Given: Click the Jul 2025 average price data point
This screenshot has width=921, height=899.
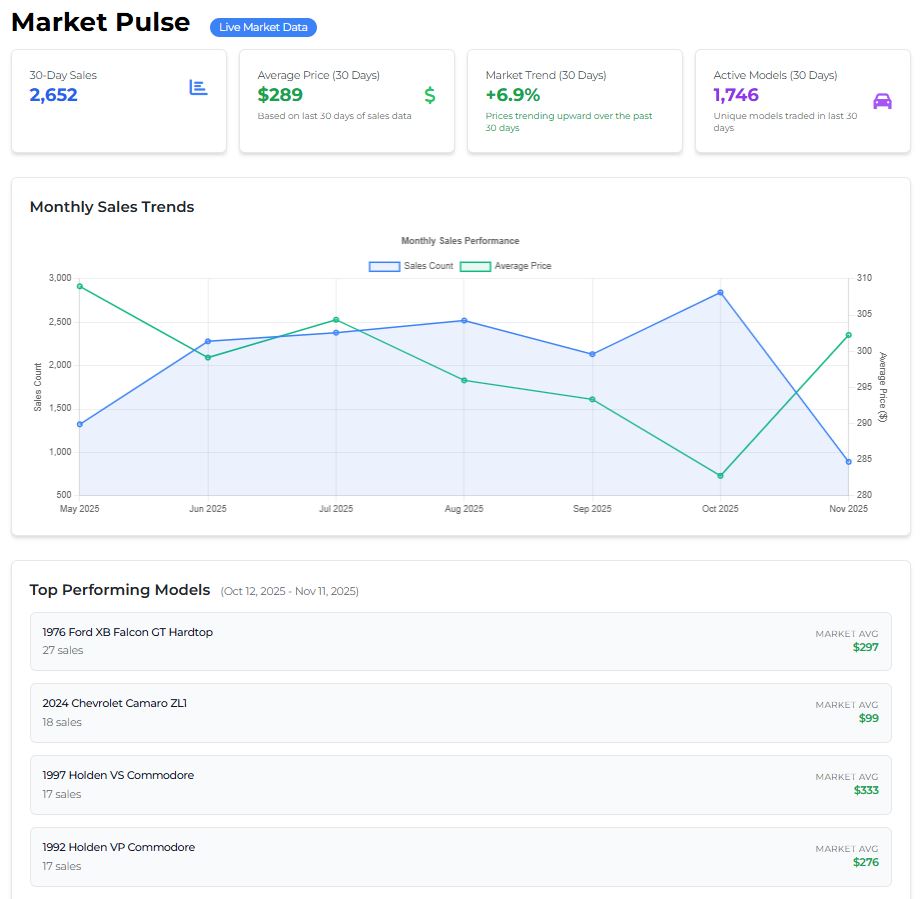Looking at the screenshot, I should coord(336,320).
